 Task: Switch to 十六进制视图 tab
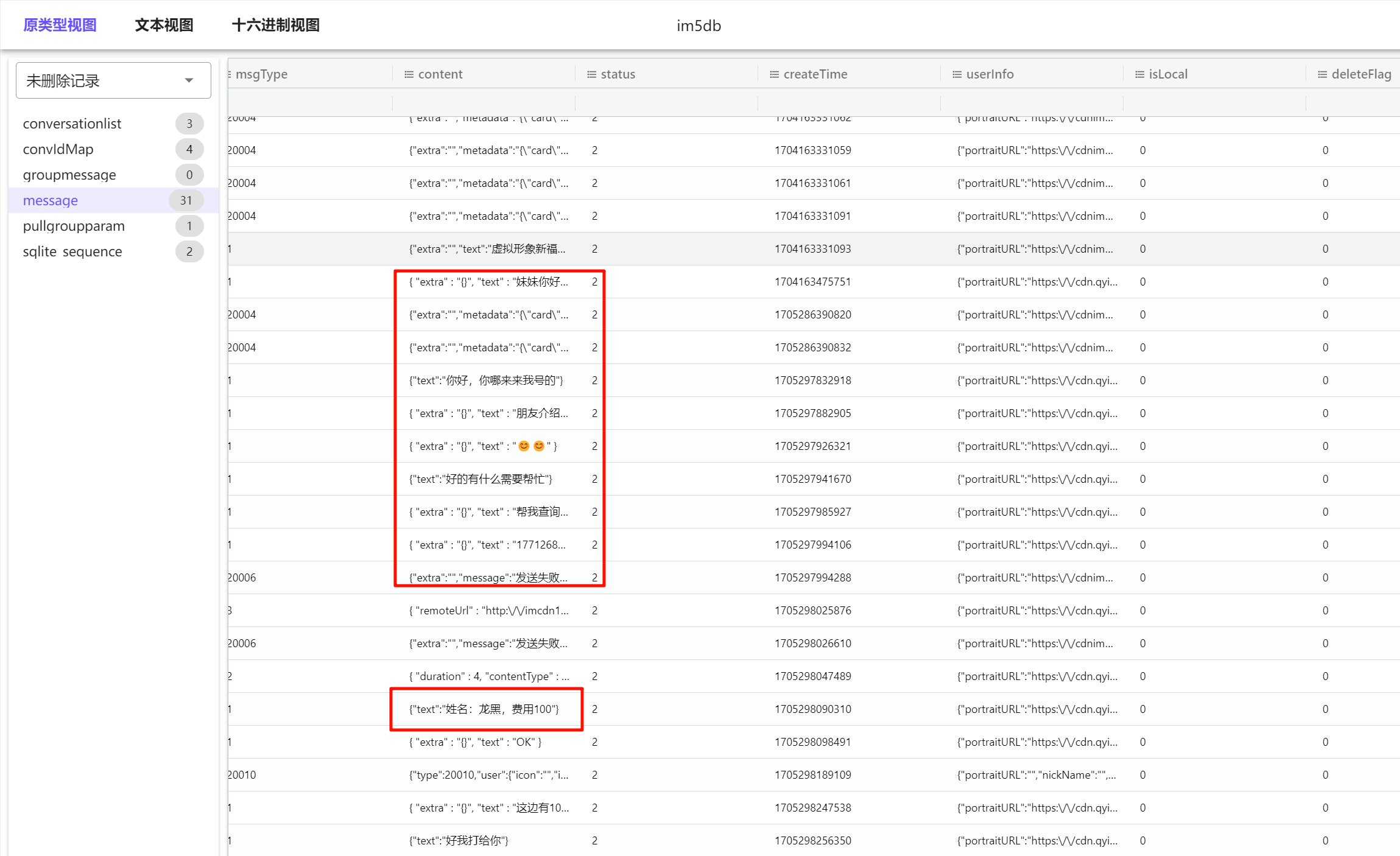tap(275, 25)
